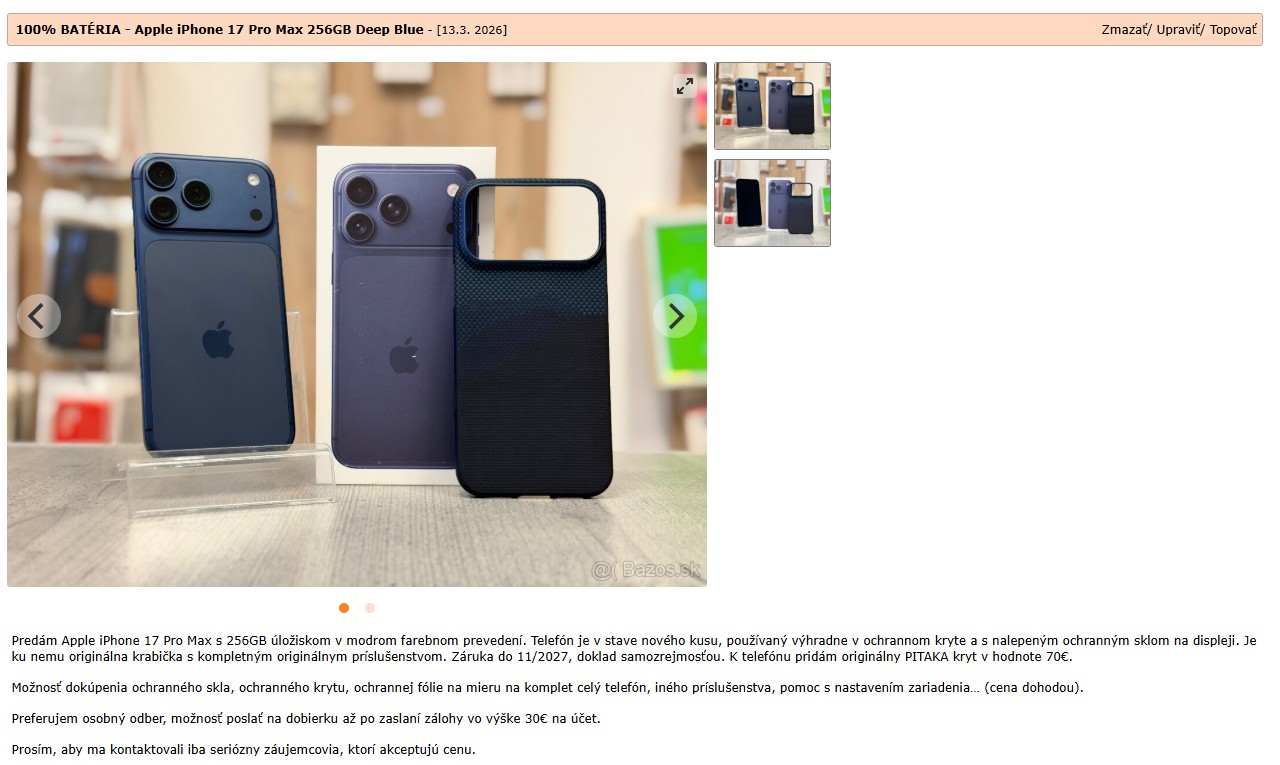Click the paragraph starting Preferujem osobný odber
1280x765 pixels.
tap(306, 718)
